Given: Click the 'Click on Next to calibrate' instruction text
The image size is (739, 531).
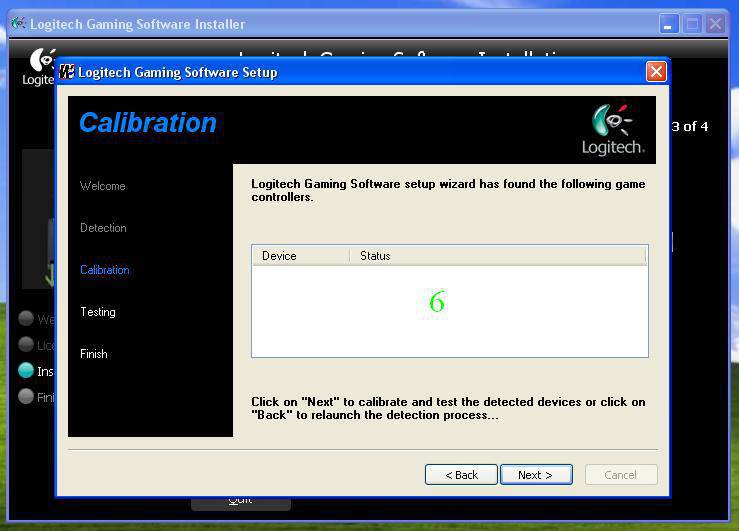Looking at the screenshot, I should click(448, 408).
